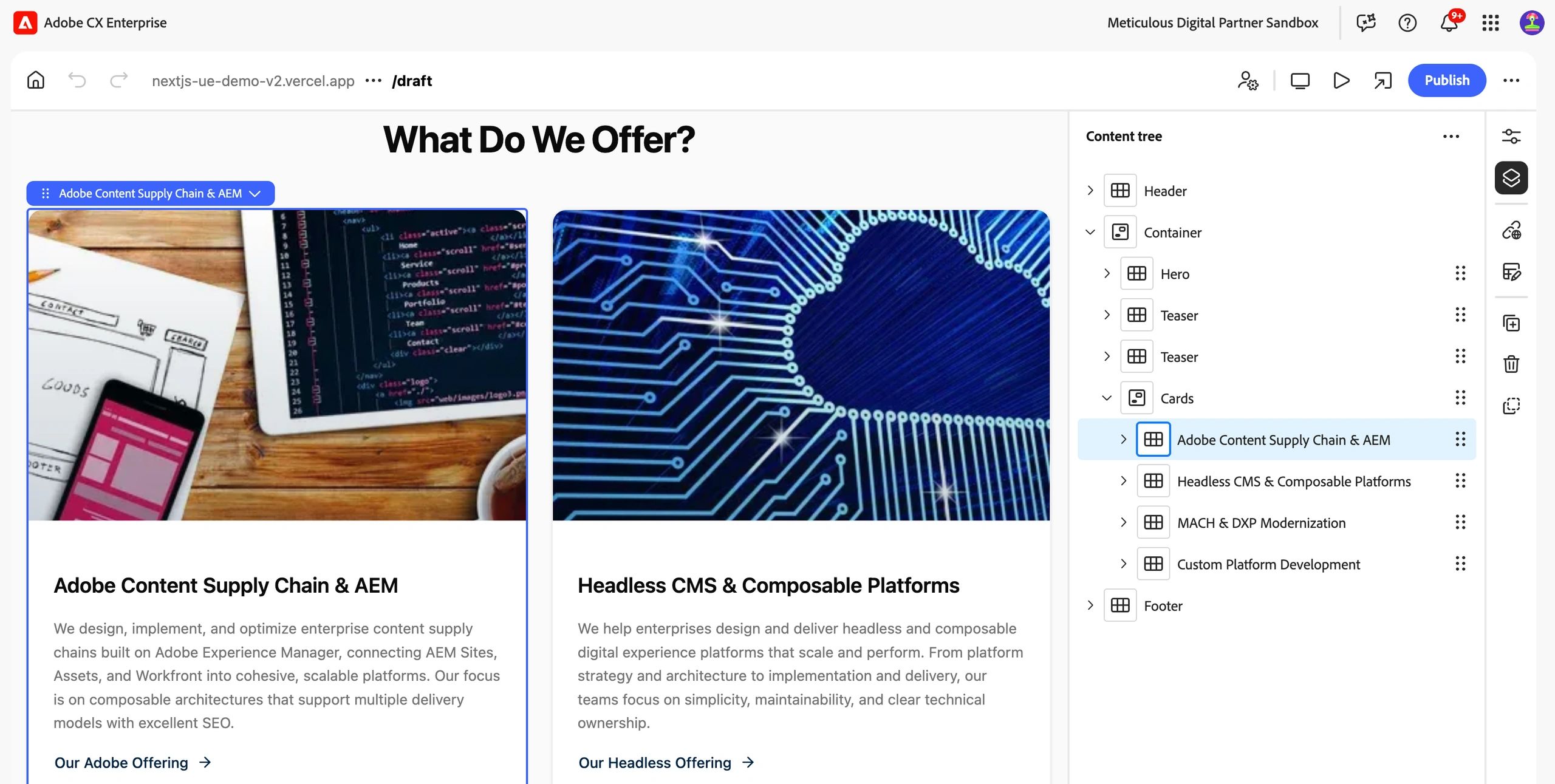Viewport: 1555px width, 784px height.
Task: Click the Adobe logo icon
Action: pos(25,23)
